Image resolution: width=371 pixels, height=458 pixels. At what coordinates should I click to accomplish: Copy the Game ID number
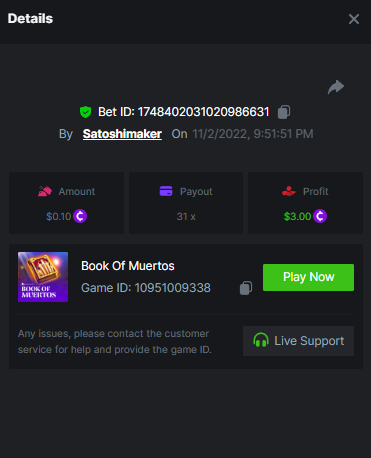(x=246, y=288)
